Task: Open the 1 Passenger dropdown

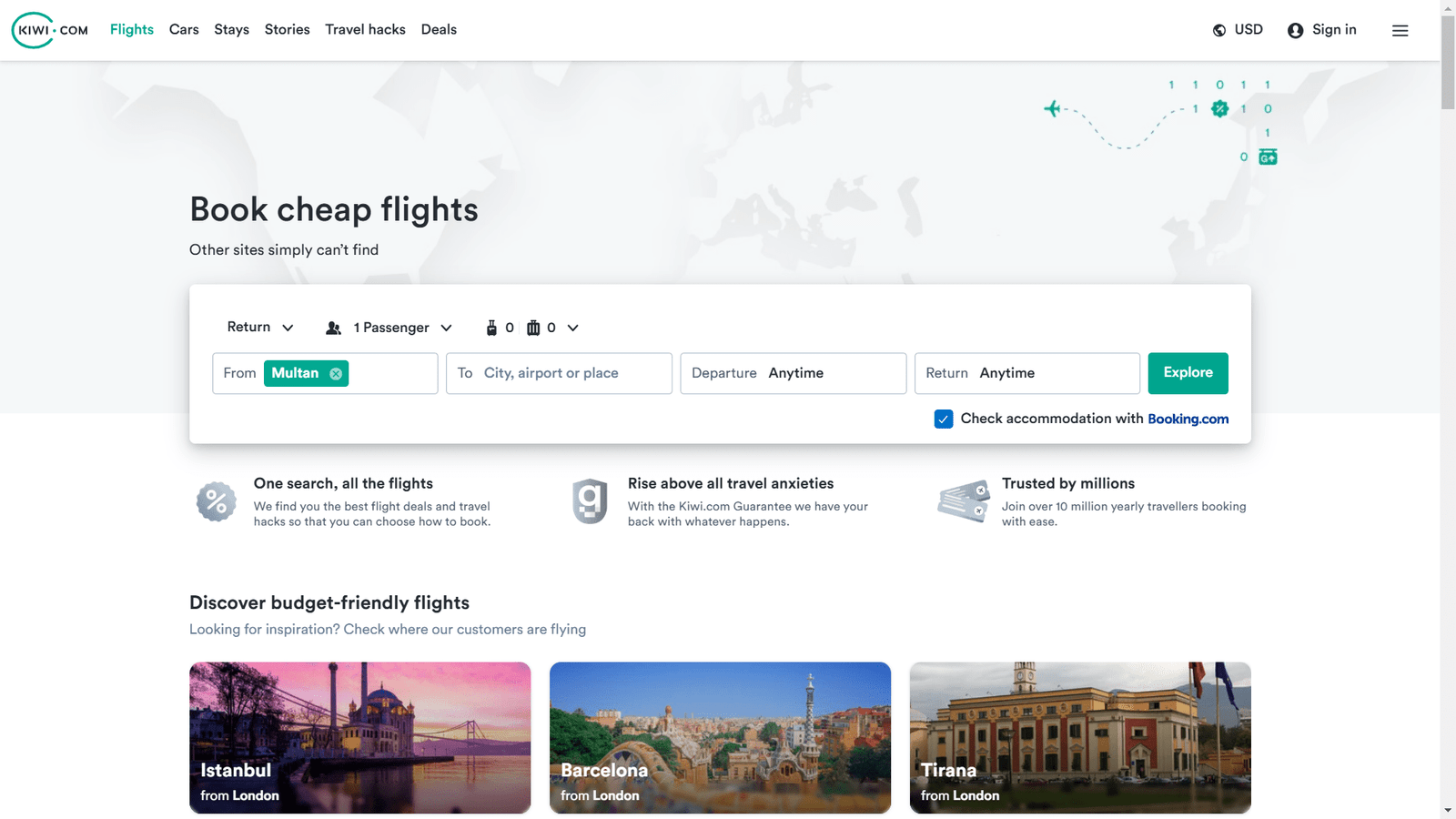Action: click(x=402, y=328)
